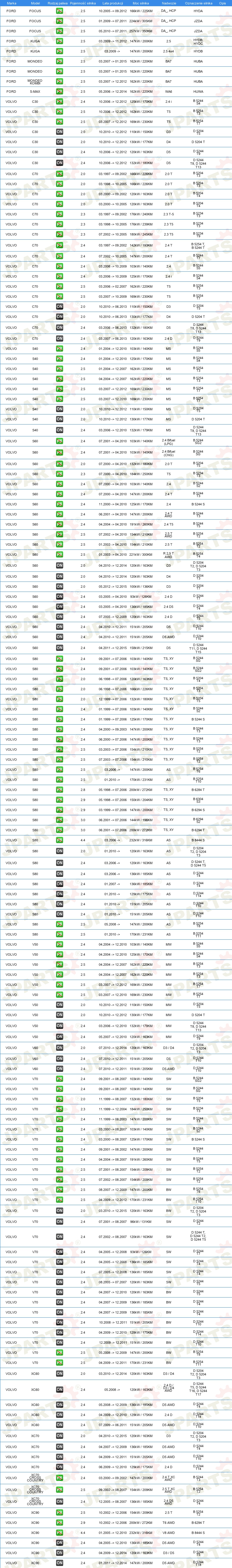Click diesel ON icon in S60 158kW / 215KM row
Image resolution: width=232 pixels, height=1568 pixels.
[59, 648]
